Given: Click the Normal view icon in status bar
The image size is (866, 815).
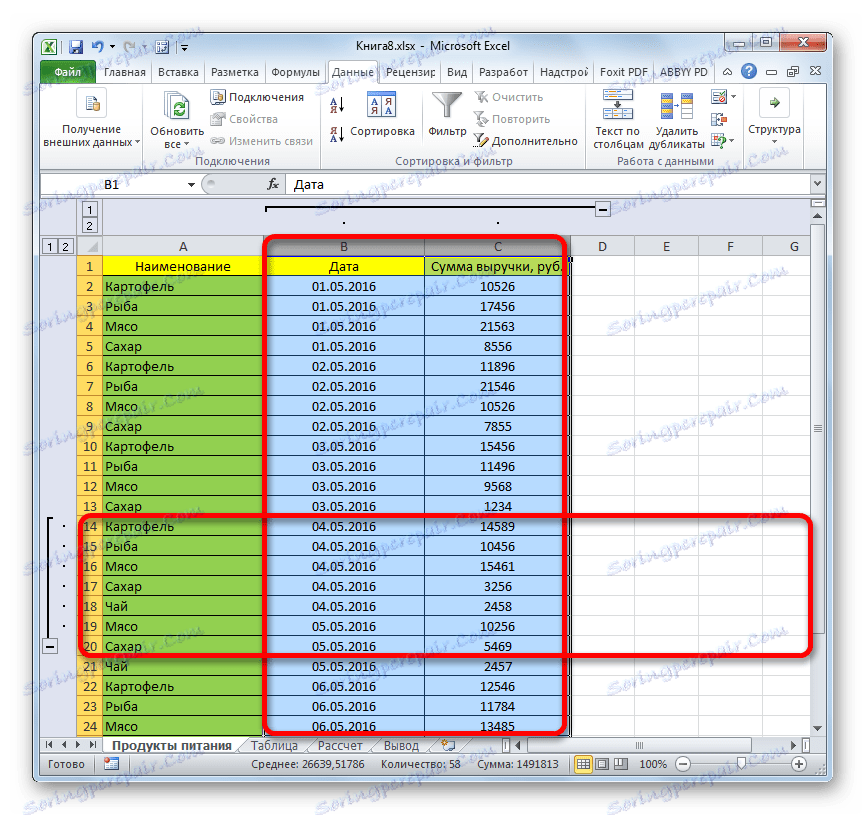Looking at the screenshot, I should 585,763.
